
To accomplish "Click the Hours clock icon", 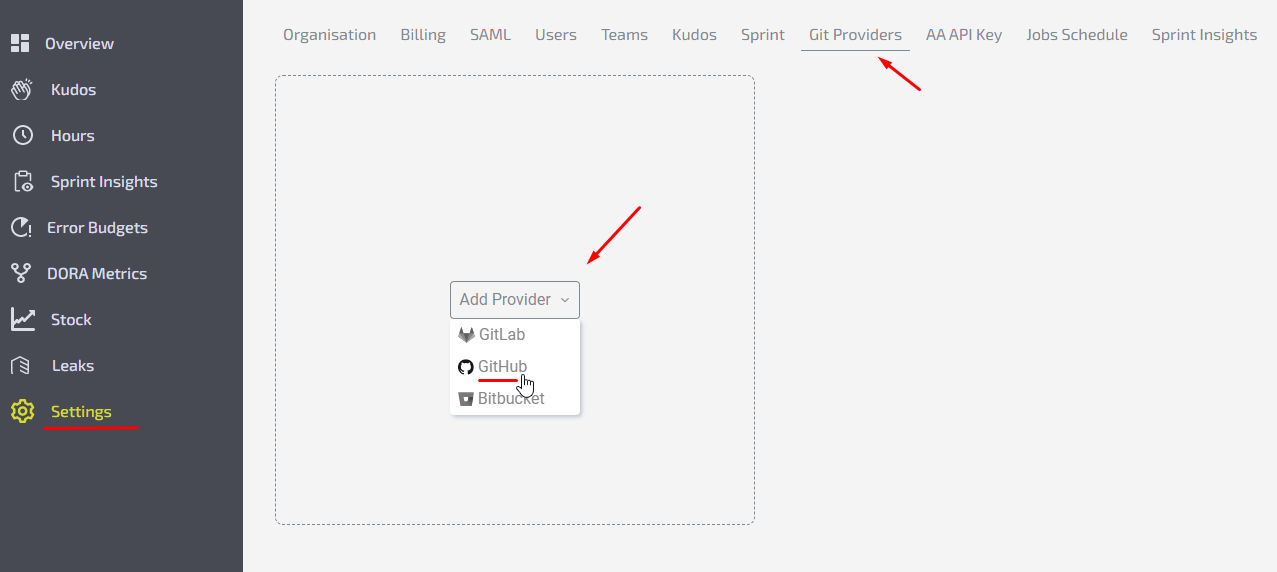I will point(22,135).
